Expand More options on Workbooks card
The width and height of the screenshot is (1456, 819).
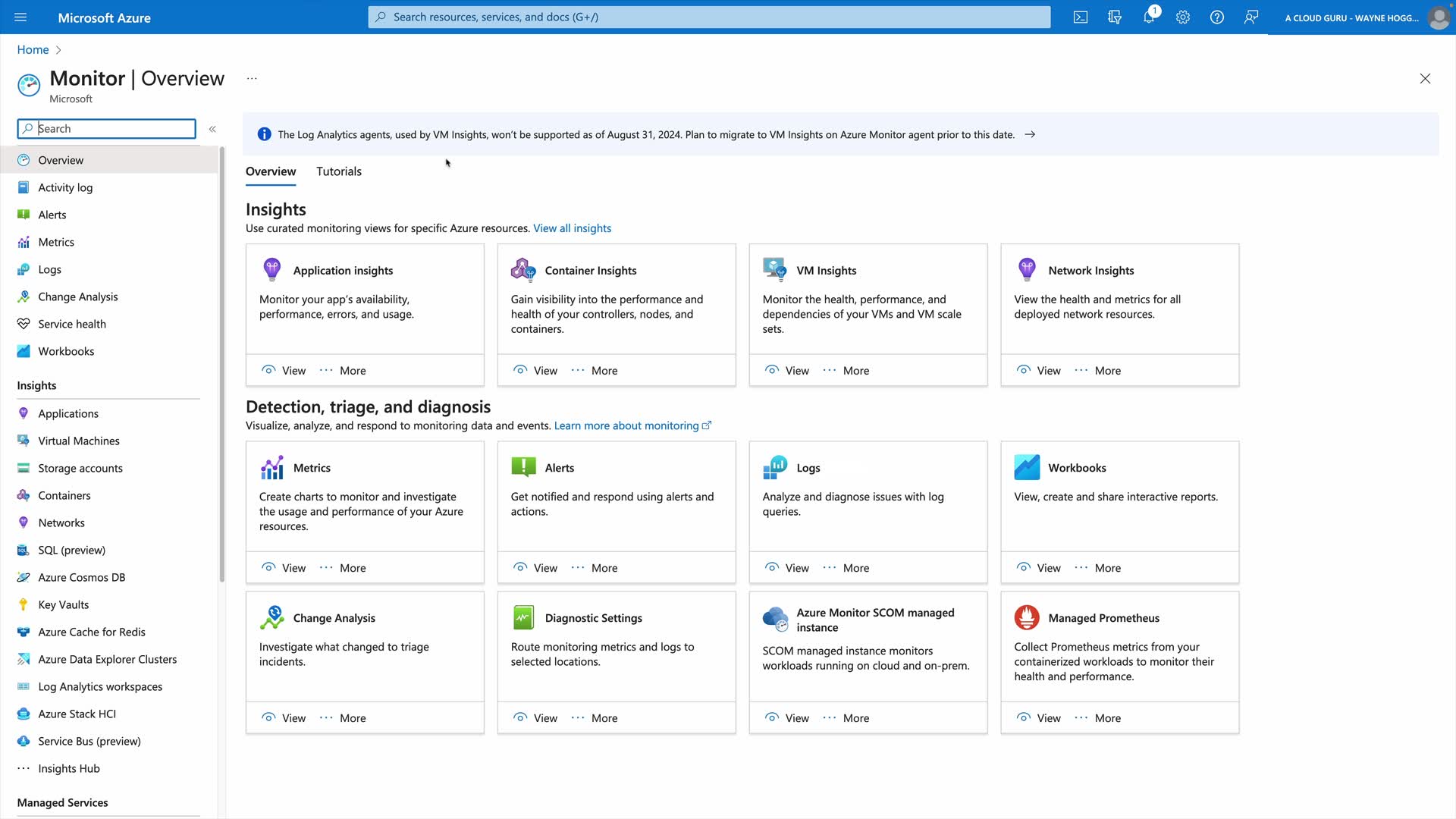1097,567
